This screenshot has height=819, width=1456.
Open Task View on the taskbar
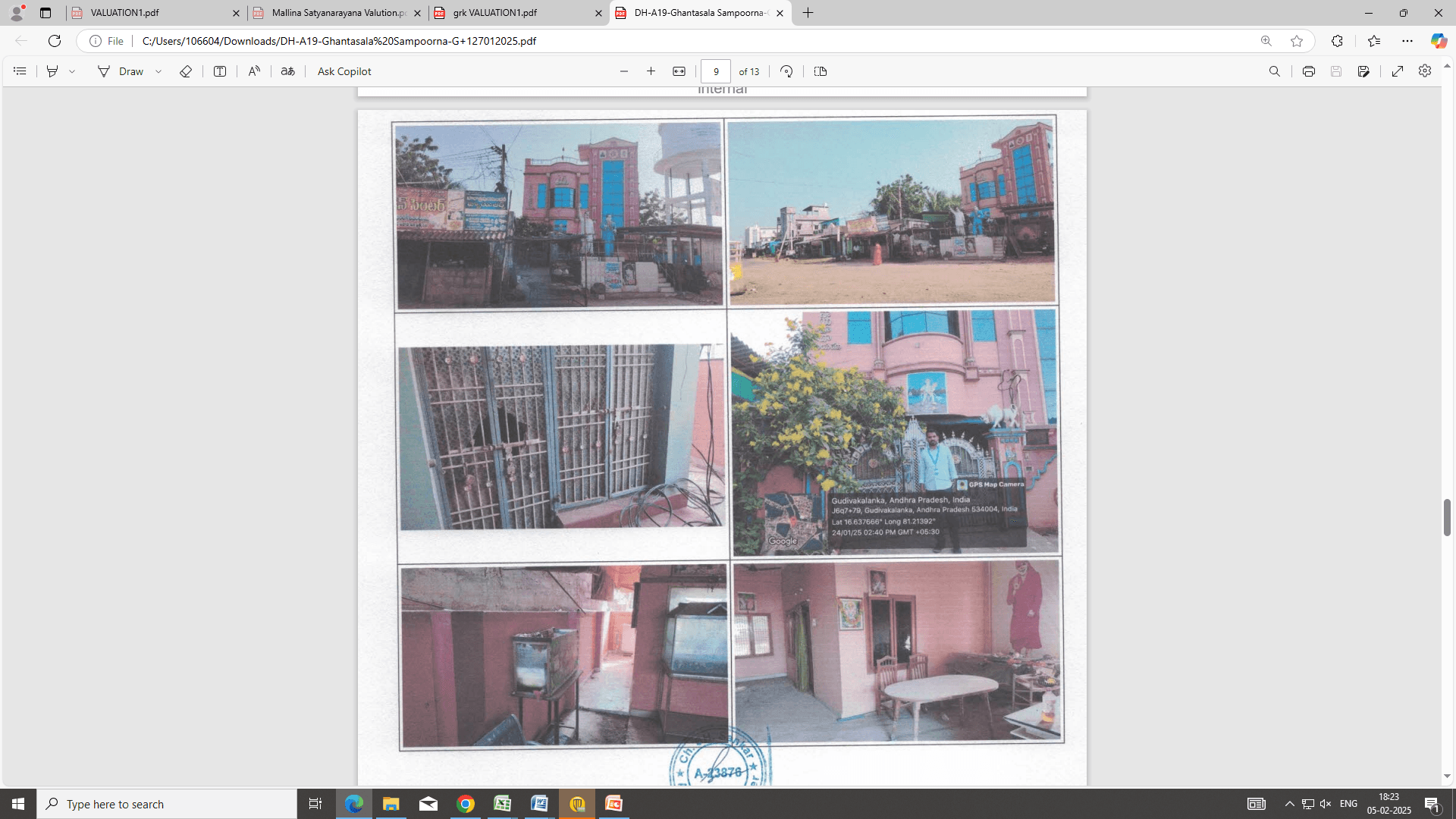(x=315, y=804)
